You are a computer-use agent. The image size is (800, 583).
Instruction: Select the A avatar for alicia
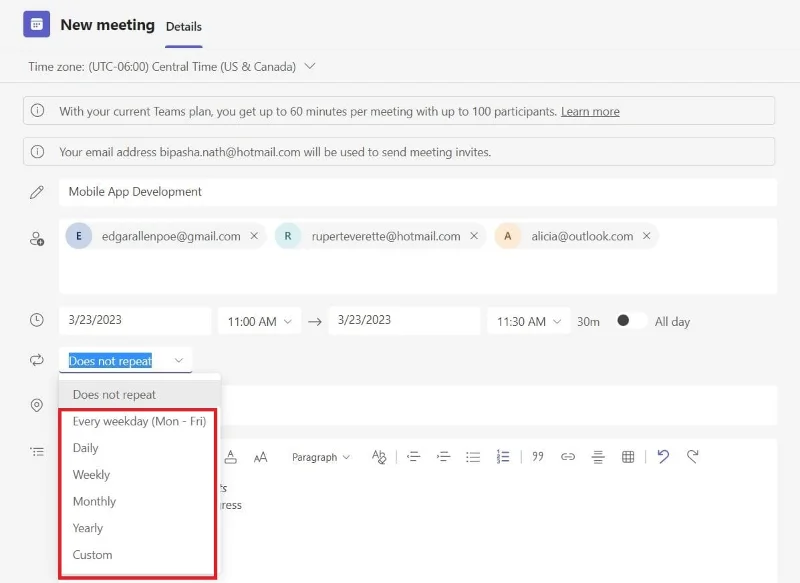[508, 236]
